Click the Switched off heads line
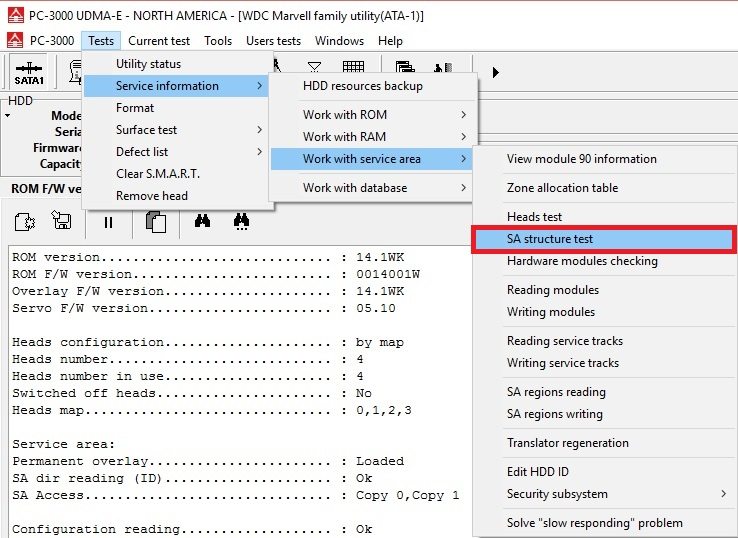Image resolution: width=738 pixels, height=538 pixels. [192, 393]
